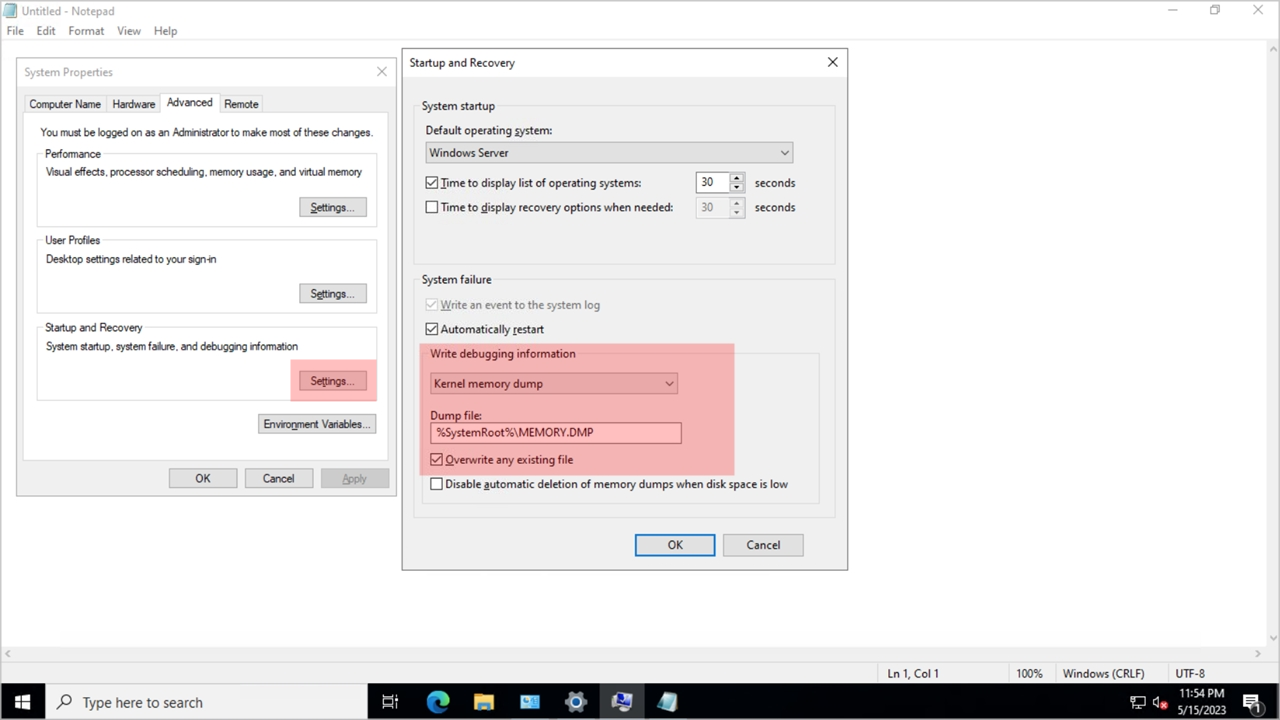Click the muted volume tray icon
Image resolution: width=1280 pixels, height=720 pixels.
(1161, 702)
